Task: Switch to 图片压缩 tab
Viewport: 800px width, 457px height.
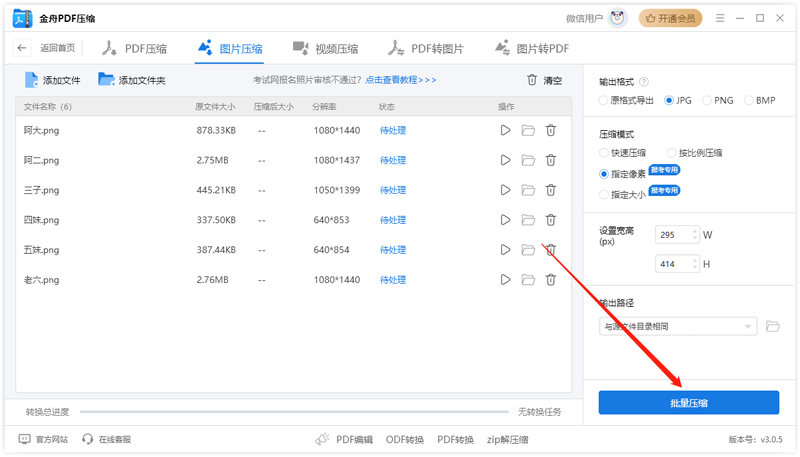Action: tap(230, 48)
